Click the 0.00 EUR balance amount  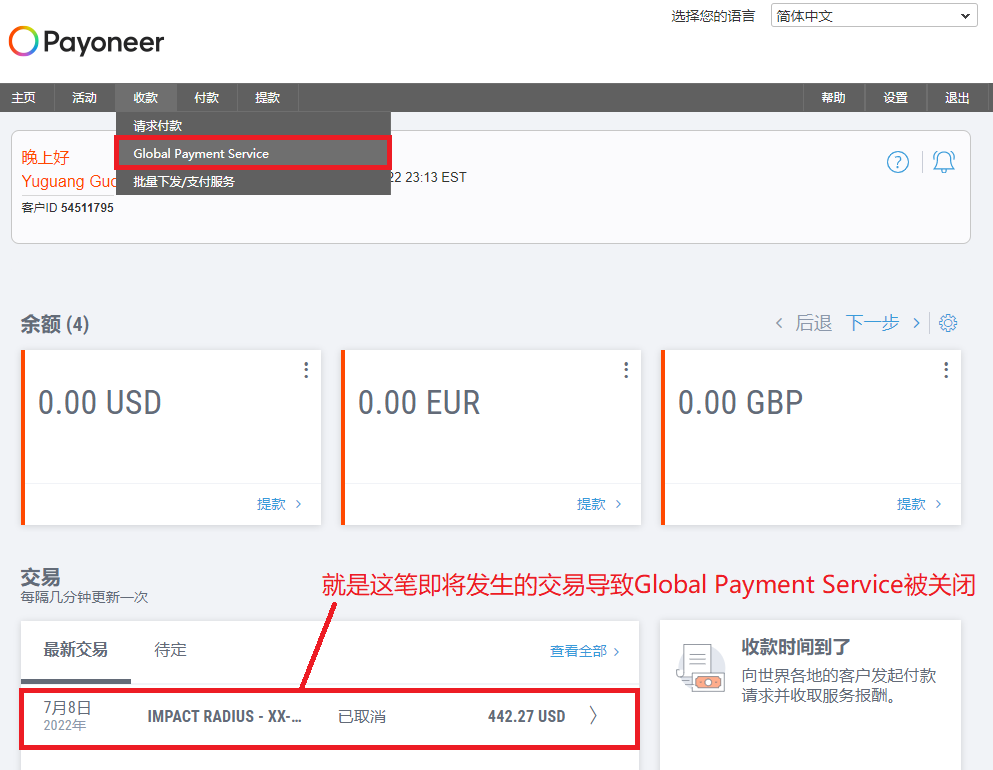click(x=419, y=403)
